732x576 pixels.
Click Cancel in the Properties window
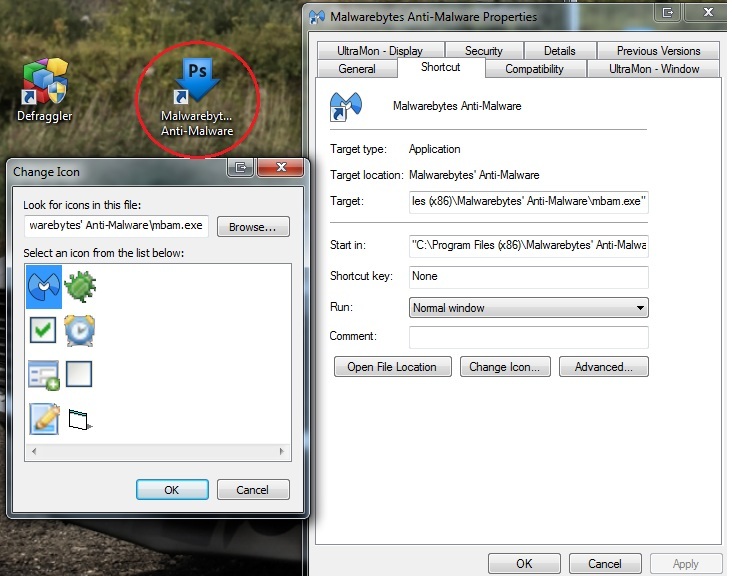tap(605, 563)
